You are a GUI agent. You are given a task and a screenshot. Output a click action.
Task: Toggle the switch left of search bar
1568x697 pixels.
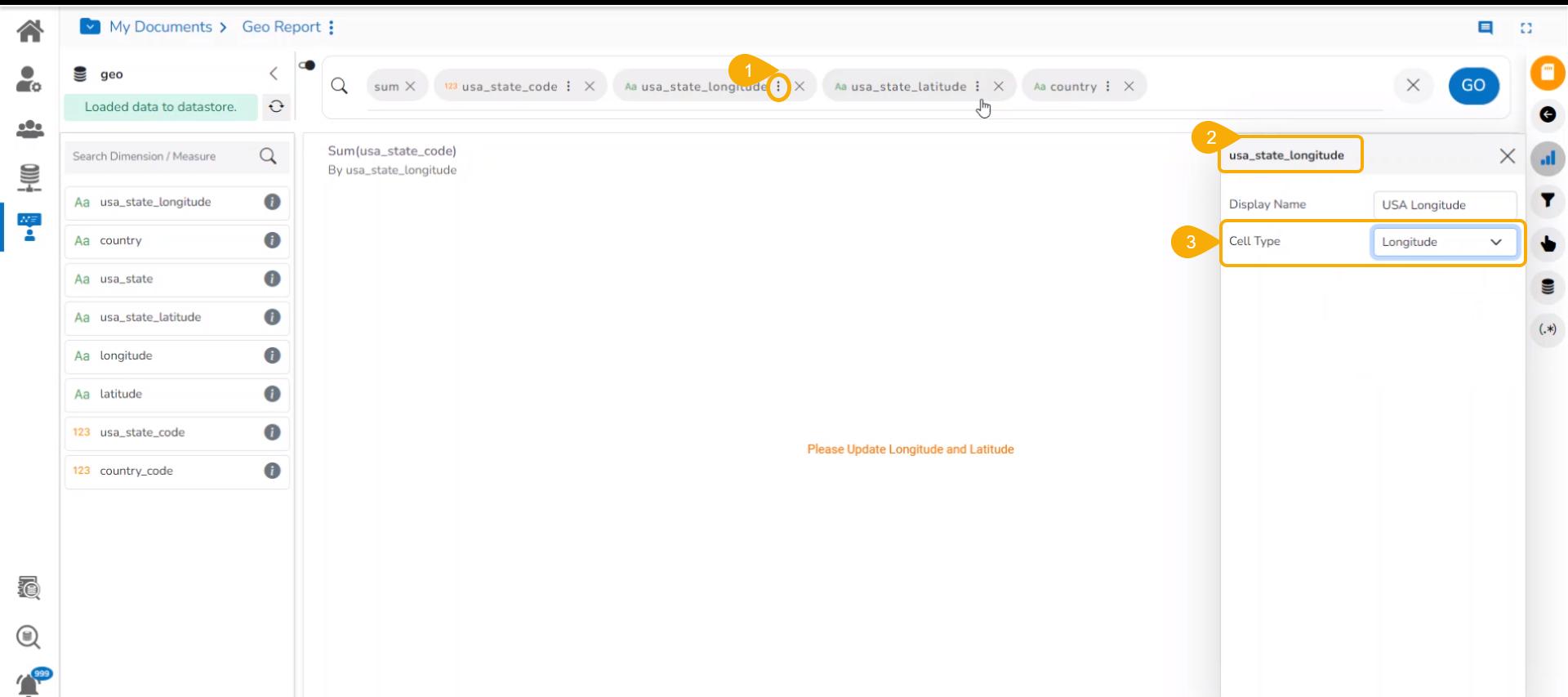coord(307,65)
